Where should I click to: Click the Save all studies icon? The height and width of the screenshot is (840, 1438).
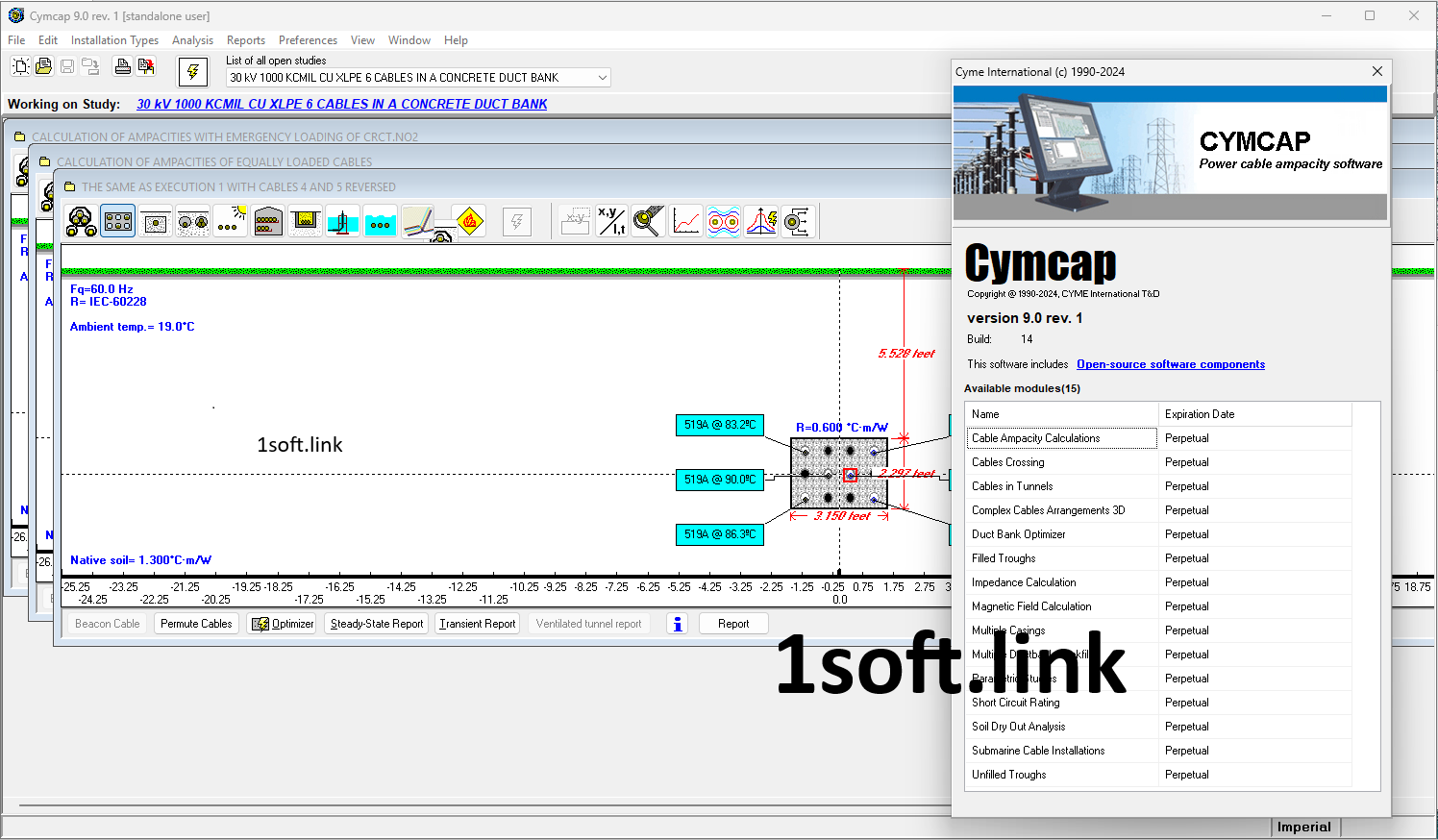coord(90,66)
